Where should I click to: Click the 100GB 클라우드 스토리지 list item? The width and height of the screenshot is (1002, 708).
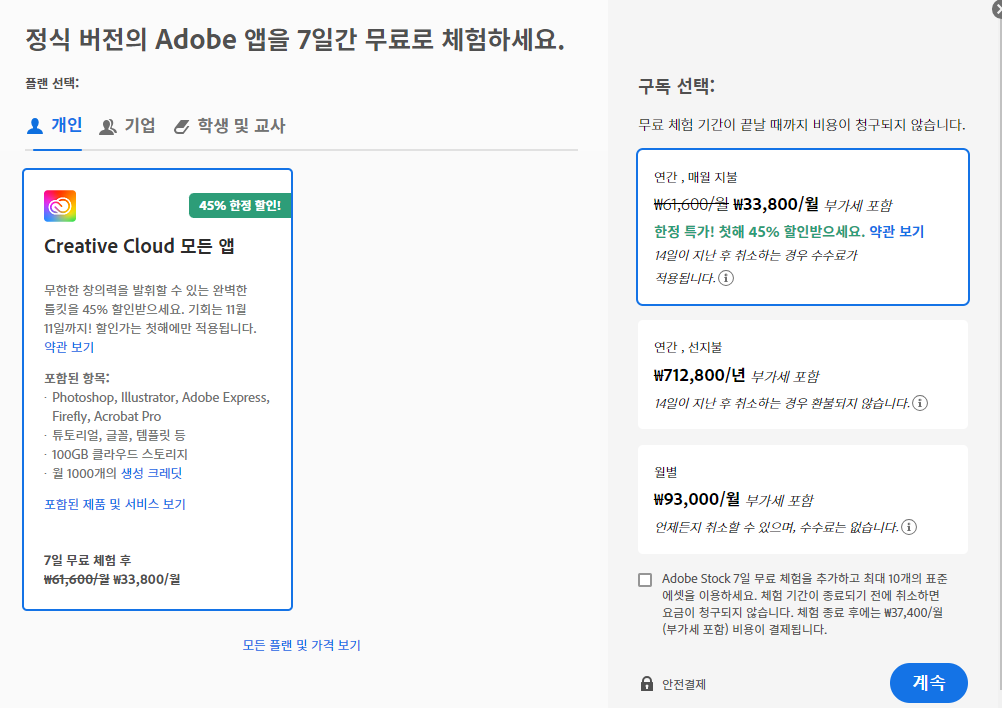pyautogui.click(x=119, y=454)
